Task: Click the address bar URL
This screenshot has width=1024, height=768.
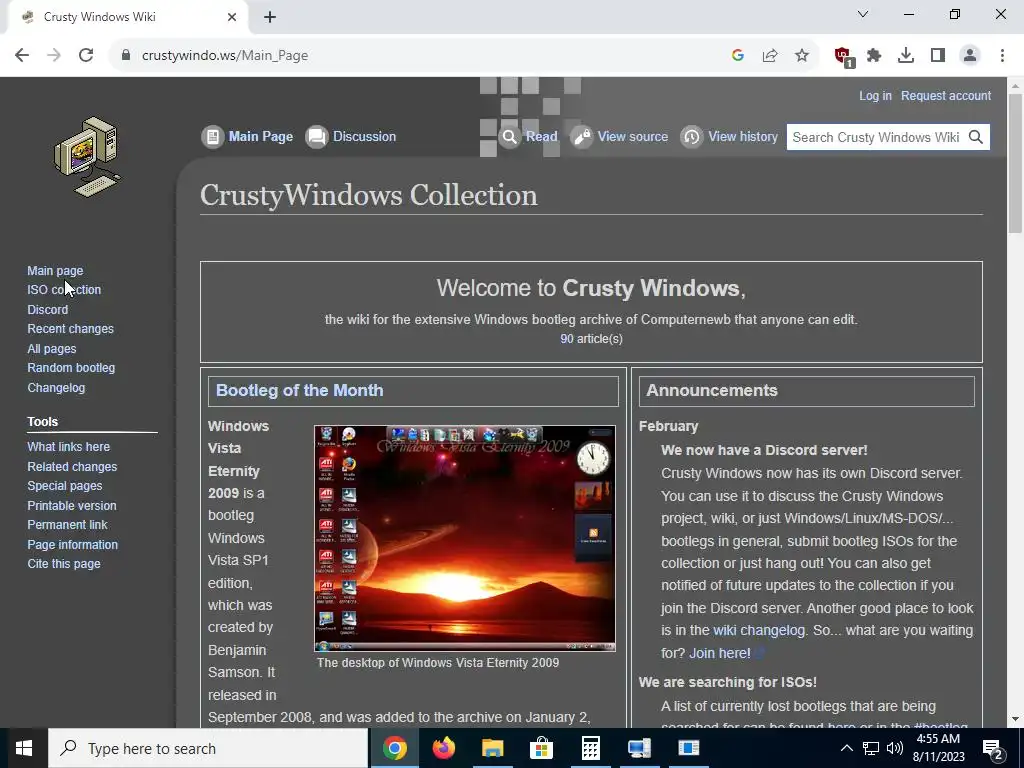Action: point(225,56)
